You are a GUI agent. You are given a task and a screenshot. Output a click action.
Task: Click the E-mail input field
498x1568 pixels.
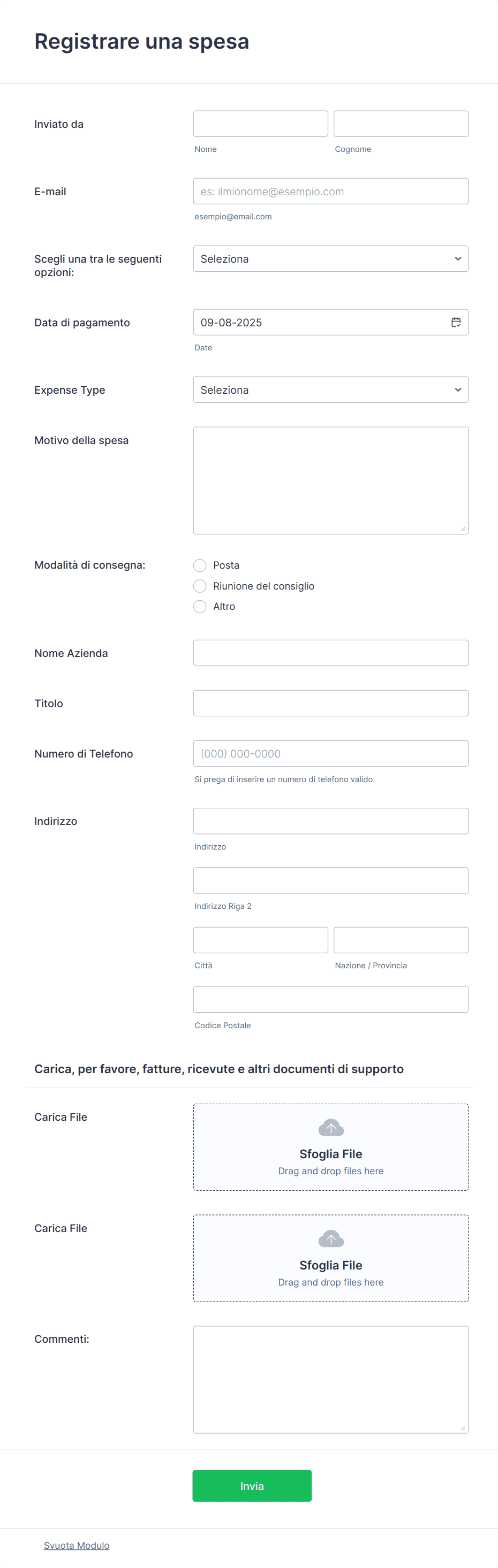[330, 191]
